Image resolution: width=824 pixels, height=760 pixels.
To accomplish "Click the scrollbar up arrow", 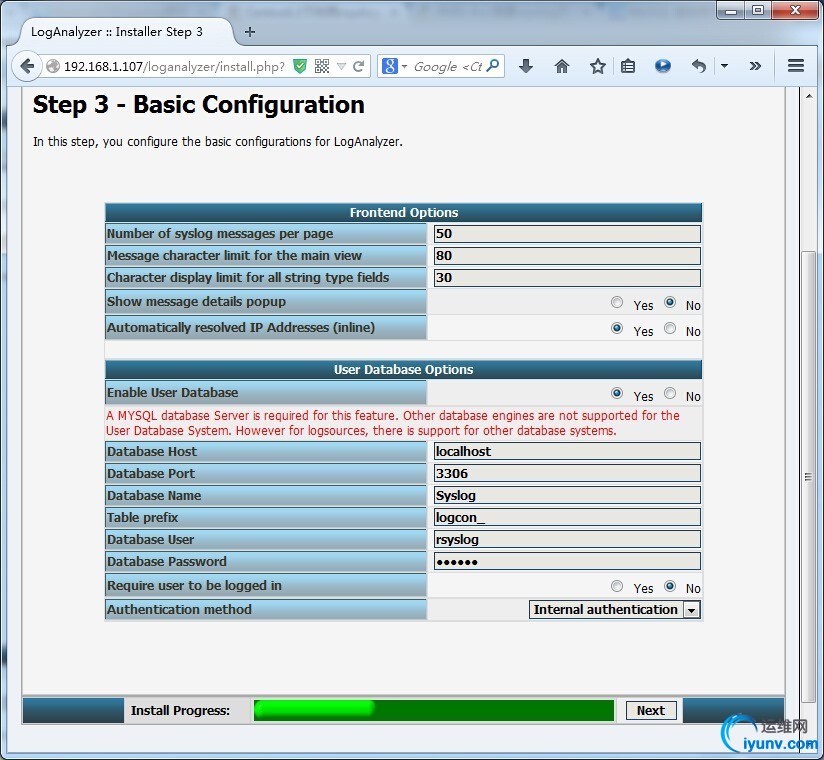I will (808, 96).
